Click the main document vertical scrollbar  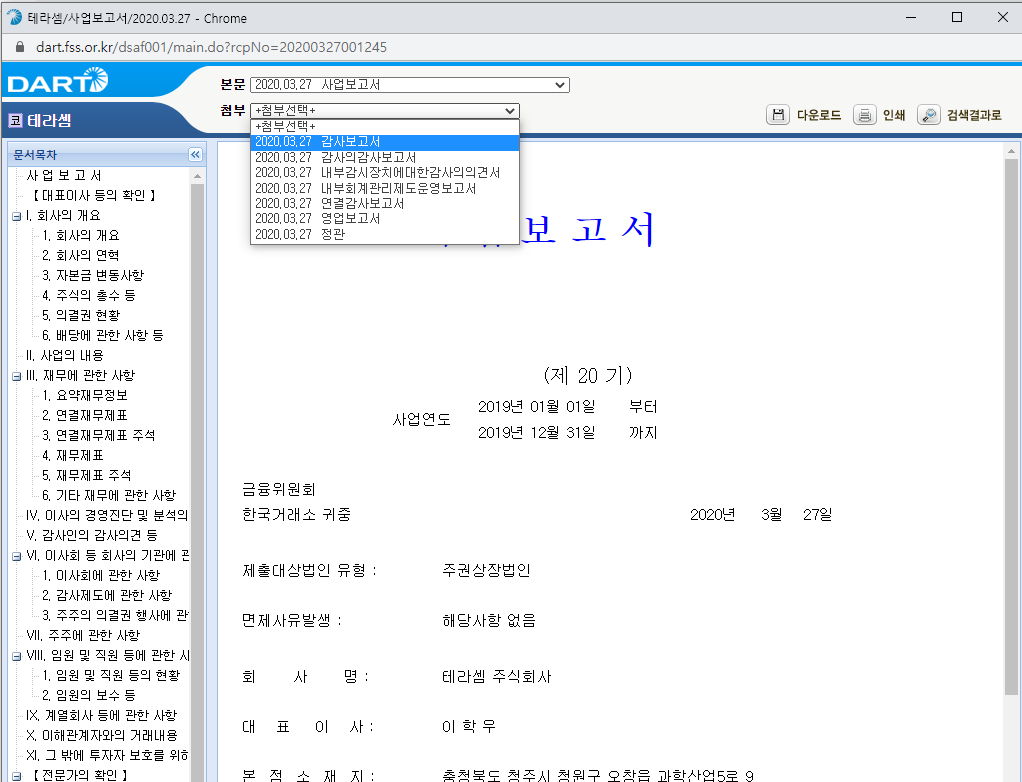(1012, 427)
